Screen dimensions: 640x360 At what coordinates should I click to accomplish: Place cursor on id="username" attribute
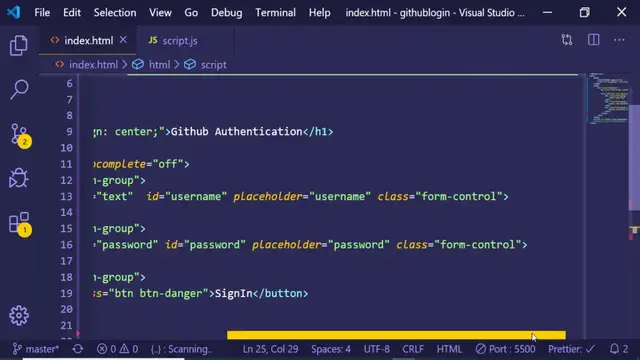click(x=186, y=196)
